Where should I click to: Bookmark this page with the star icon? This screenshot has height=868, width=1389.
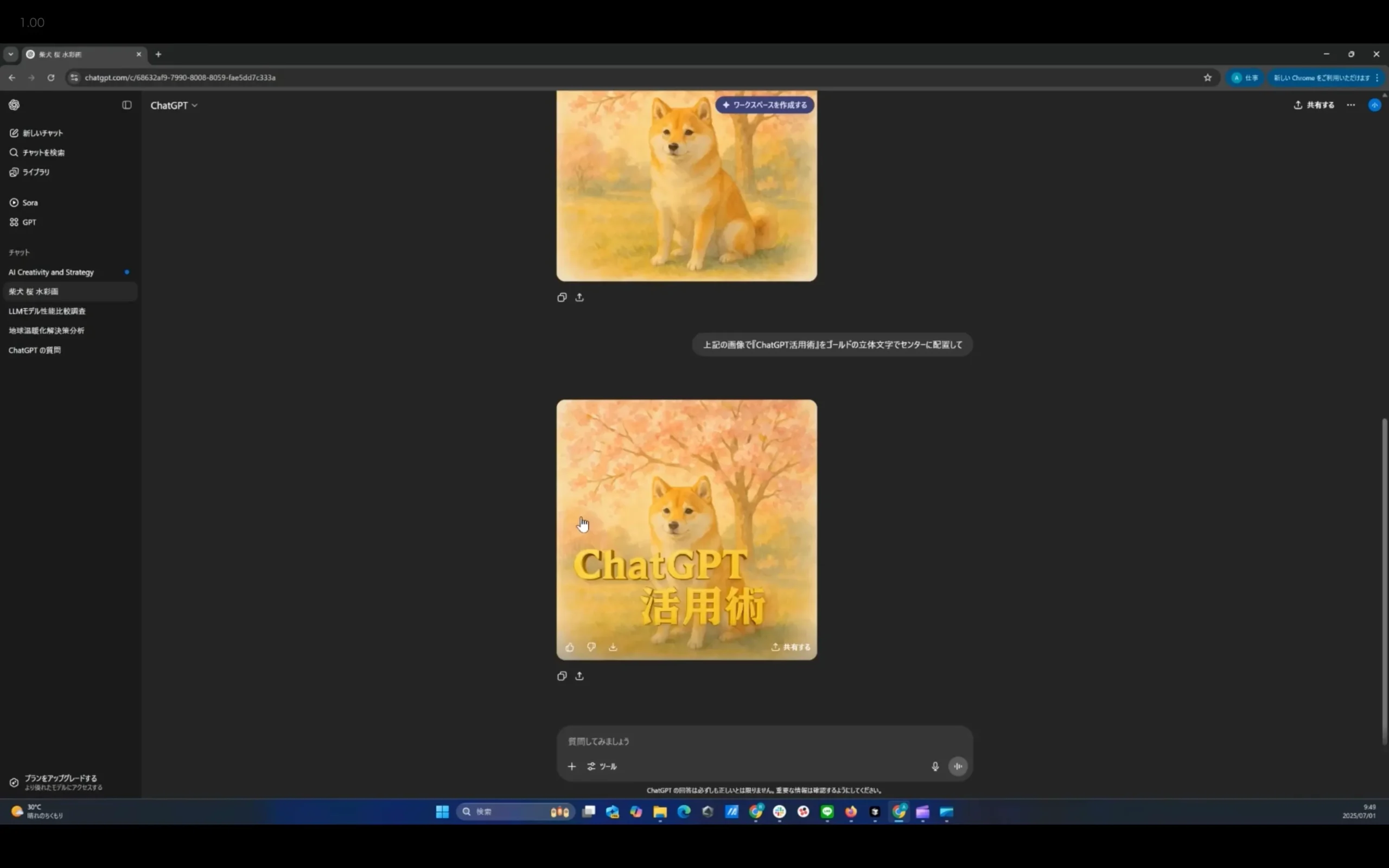[1208, 78]
